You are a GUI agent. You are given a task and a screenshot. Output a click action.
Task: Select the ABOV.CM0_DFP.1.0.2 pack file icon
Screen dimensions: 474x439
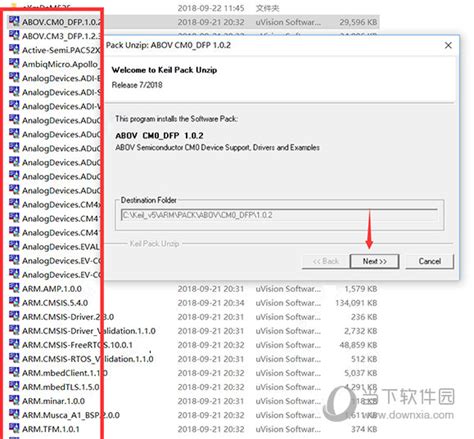click(x=14, y=21)
